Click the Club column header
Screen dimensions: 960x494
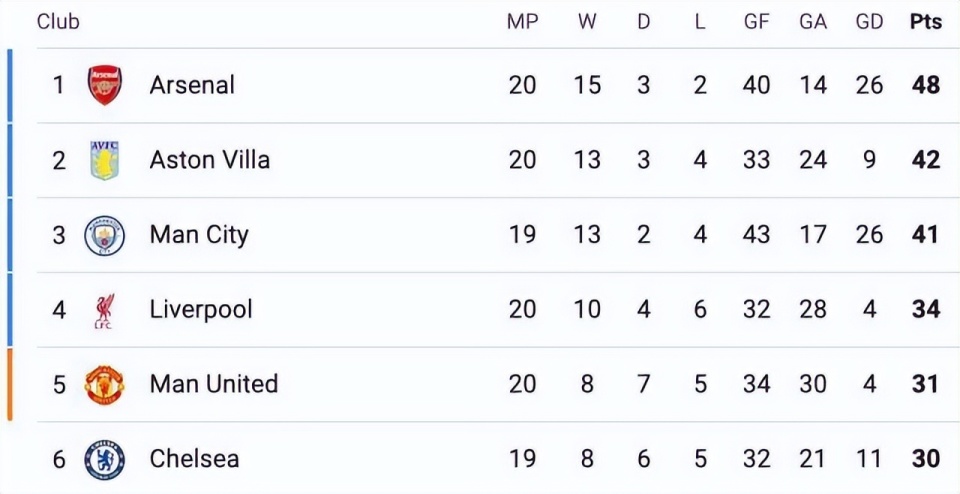tap(58, 22)
